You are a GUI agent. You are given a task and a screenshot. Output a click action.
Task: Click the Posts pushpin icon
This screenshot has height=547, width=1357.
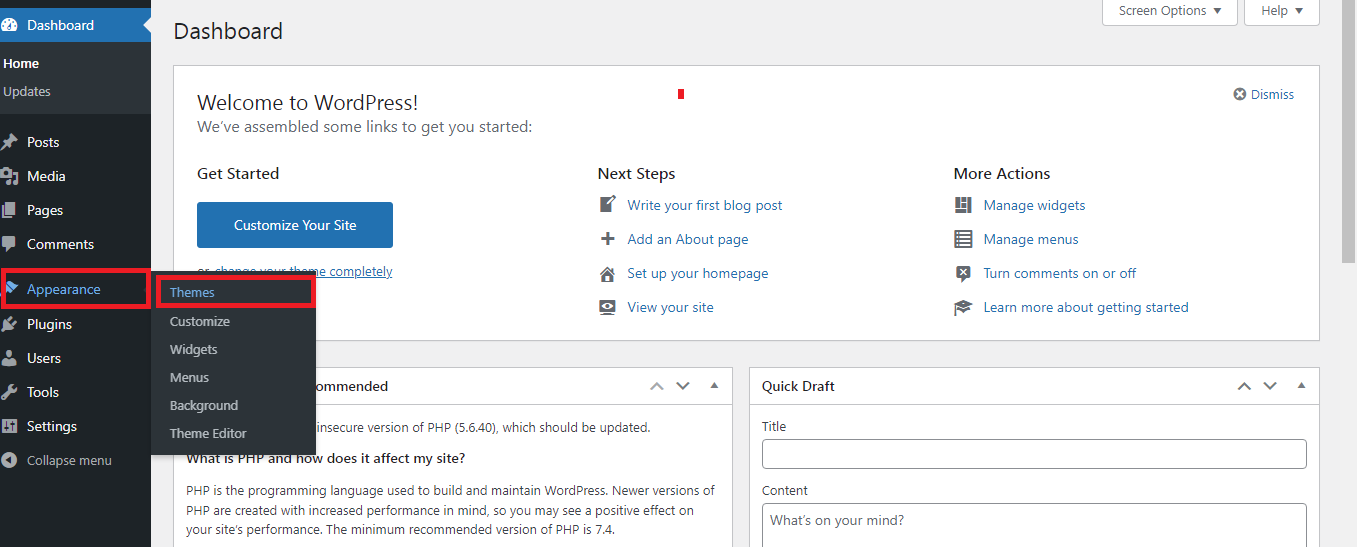[9, 142]
